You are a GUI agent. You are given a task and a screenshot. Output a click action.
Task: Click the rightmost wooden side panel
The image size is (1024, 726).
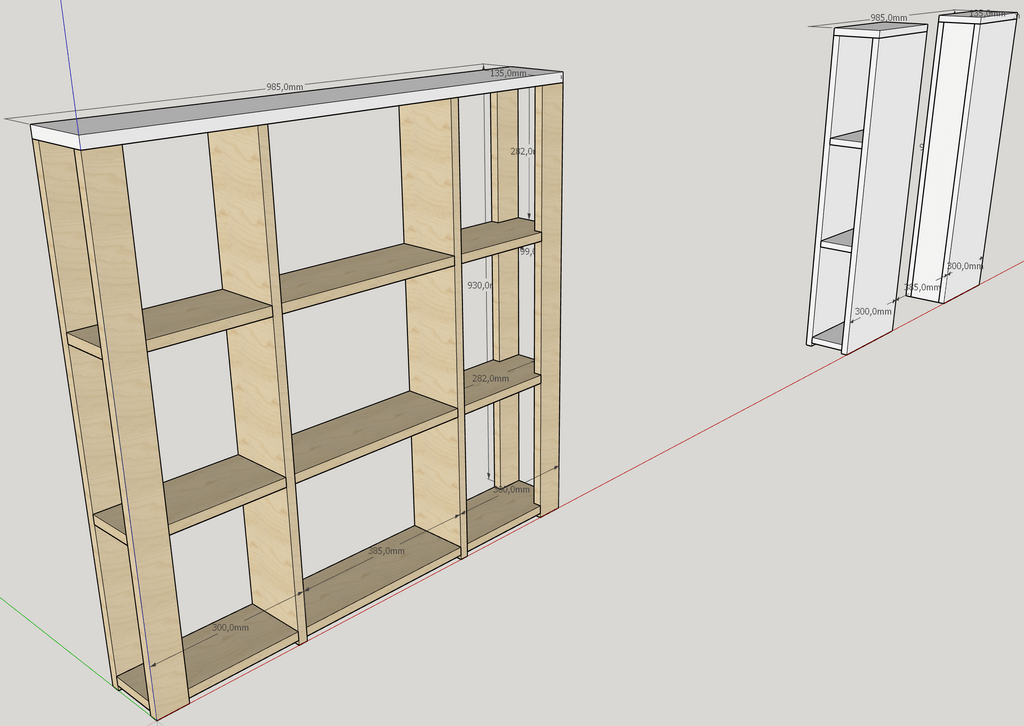549,300
